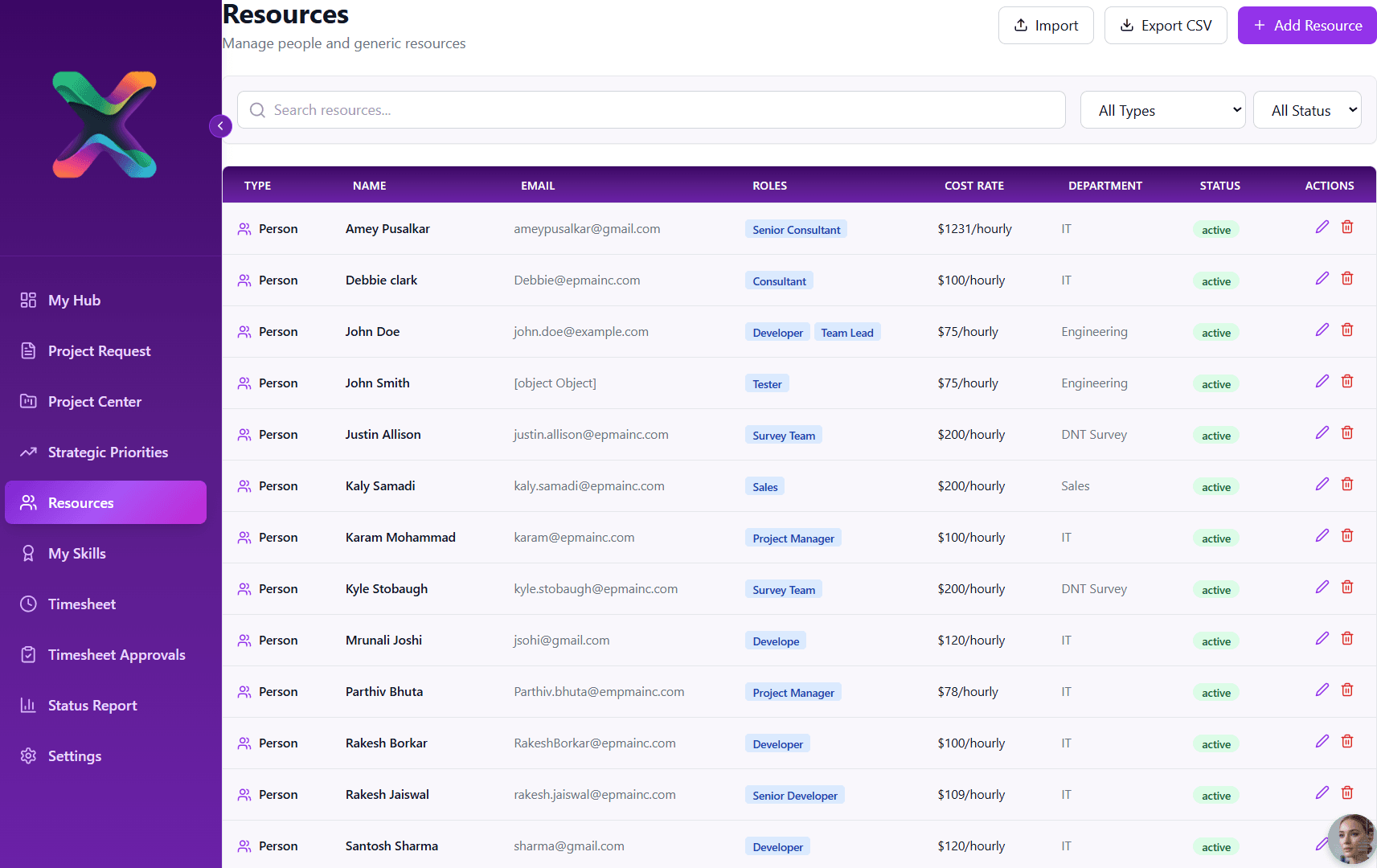1377x868 pixels.
Task: Edit Debbie clark with the pencil icon
Action: pyautogui.click(x=1322, y=279)
